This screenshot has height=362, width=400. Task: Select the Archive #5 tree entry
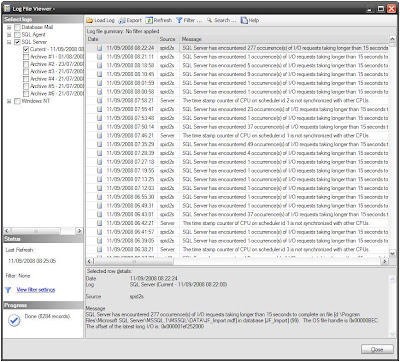click(x=57, y=86)
